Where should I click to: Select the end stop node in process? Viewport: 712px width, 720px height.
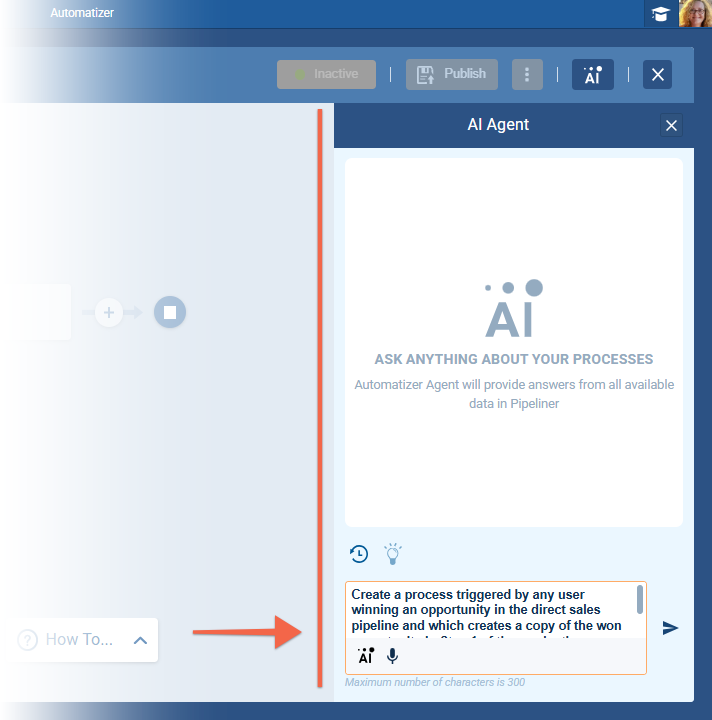(x=170, y=313)
